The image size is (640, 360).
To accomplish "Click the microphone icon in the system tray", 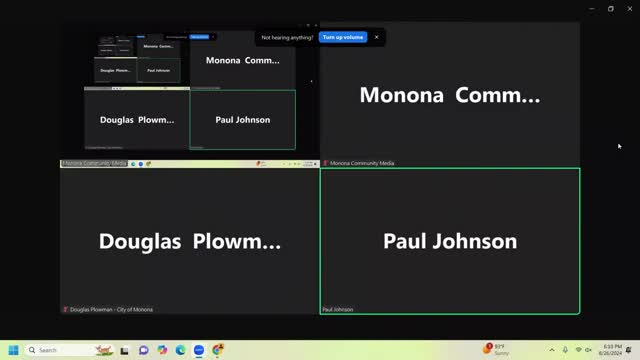I will pos(565,350).
